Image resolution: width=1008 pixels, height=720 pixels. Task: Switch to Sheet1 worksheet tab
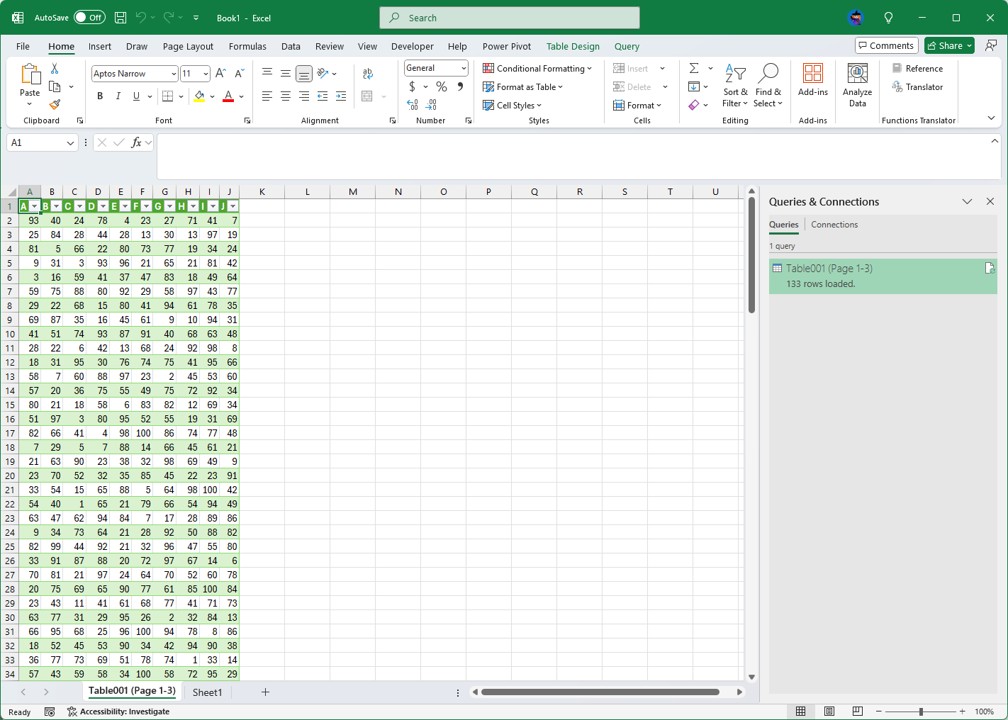207,692
